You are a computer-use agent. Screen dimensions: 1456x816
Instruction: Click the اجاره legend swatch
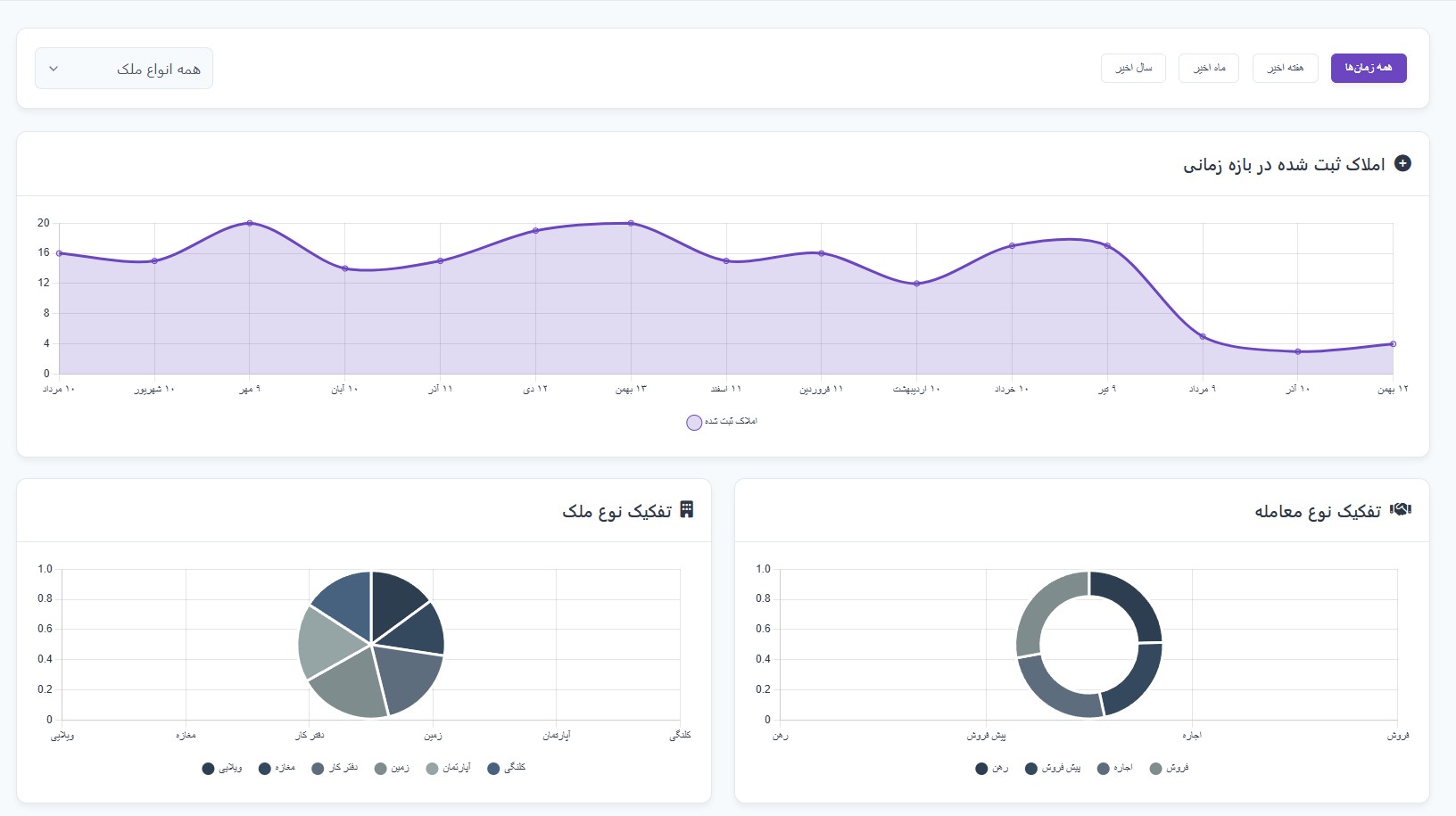(x=1104, y=769)
